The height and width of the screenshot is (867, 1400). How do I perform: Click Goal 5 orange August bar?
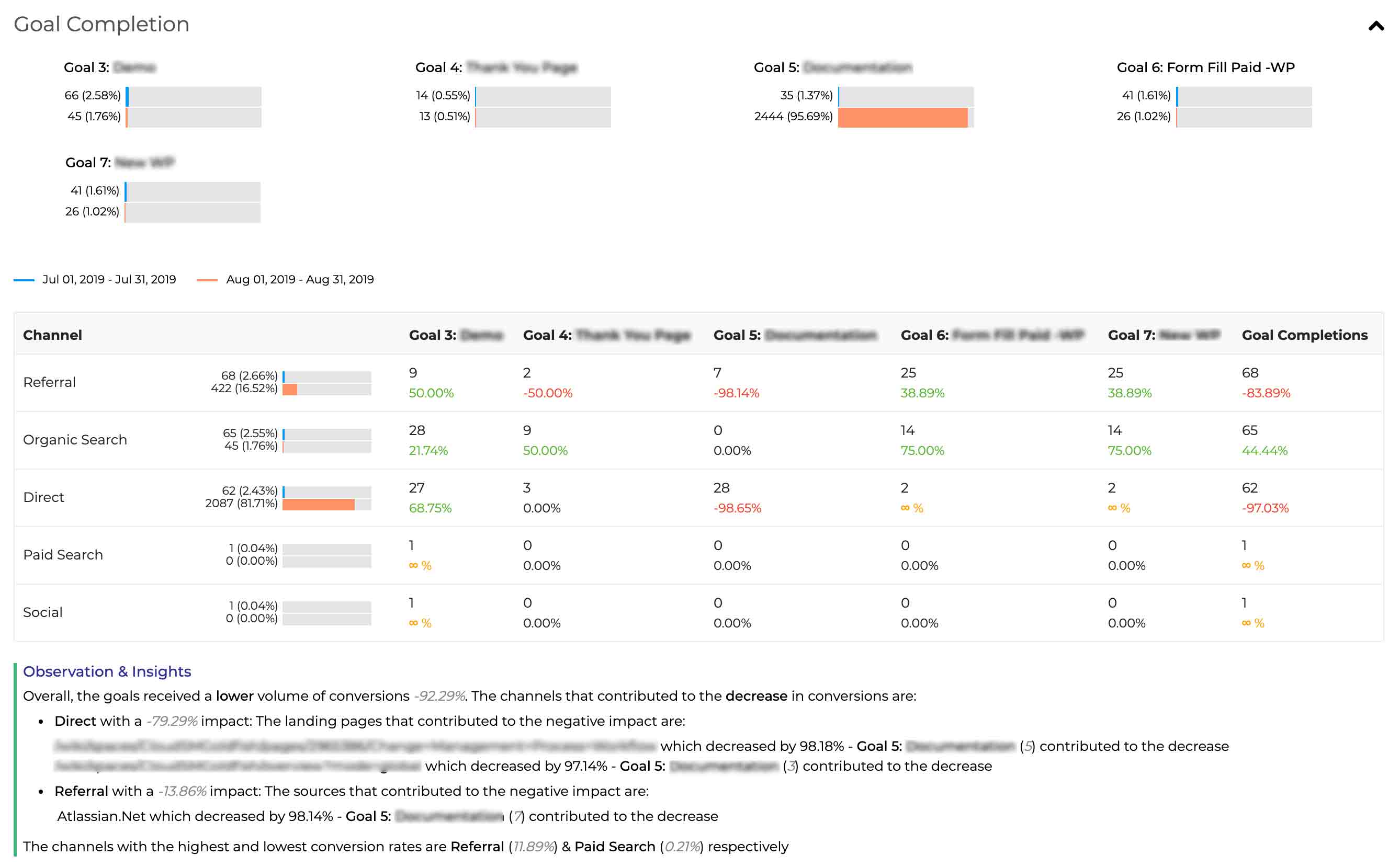click(x=901, y=117)
